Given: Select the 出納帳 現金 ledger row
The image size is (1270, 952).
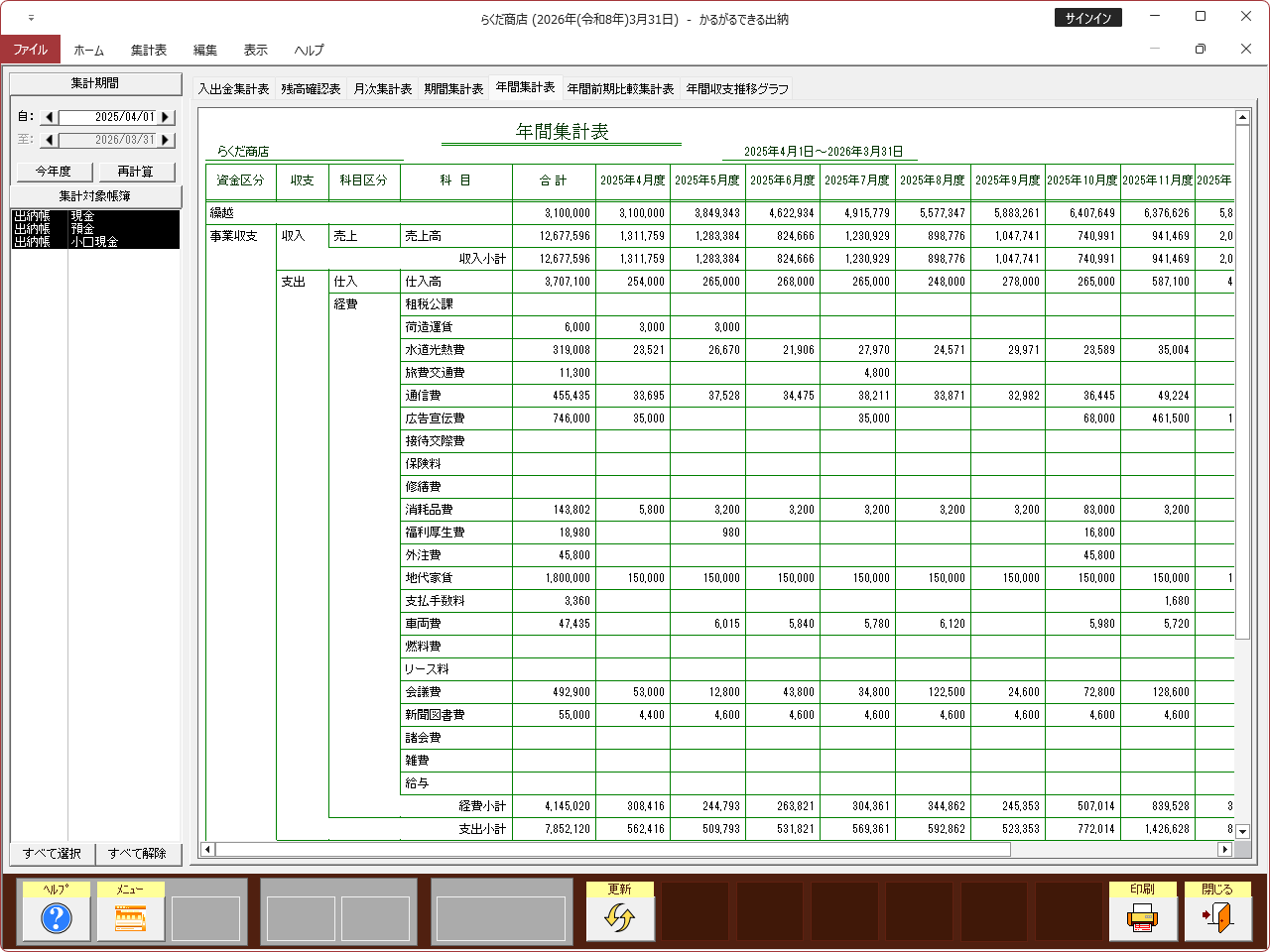Looking at the screenshot, I should [x=94, y=216].
